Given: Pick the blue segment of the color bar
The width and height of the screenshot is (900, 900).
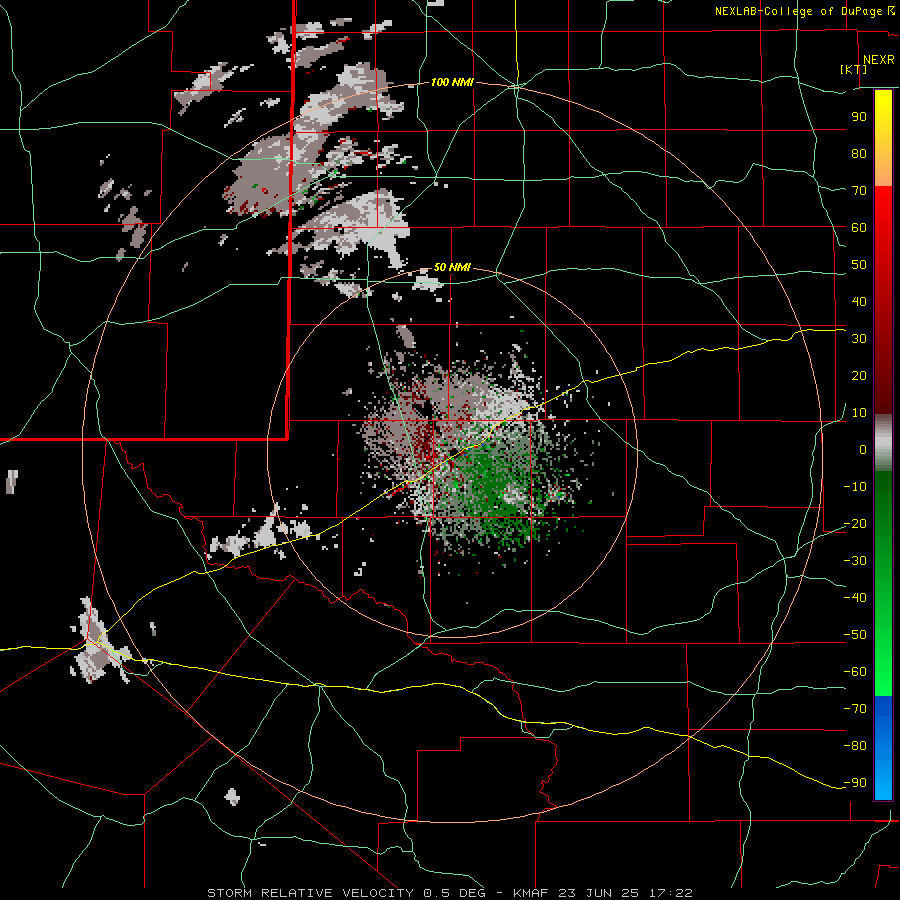Looking at the screenshot, I should click(883, 748).
